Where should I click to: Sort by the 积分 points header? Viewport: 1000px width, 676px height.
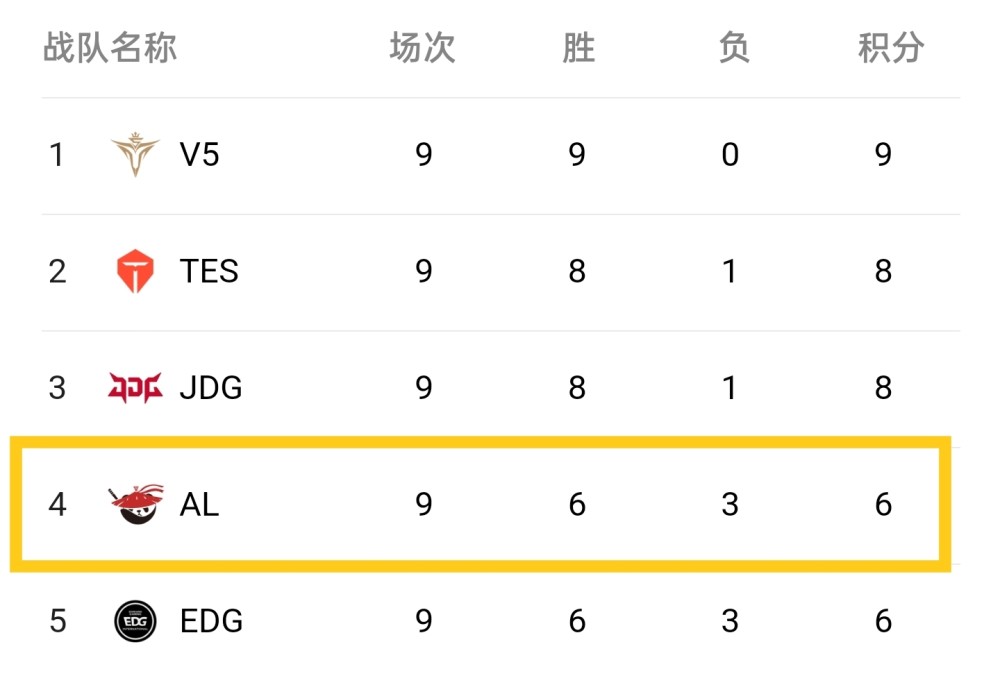coord(890,48)
